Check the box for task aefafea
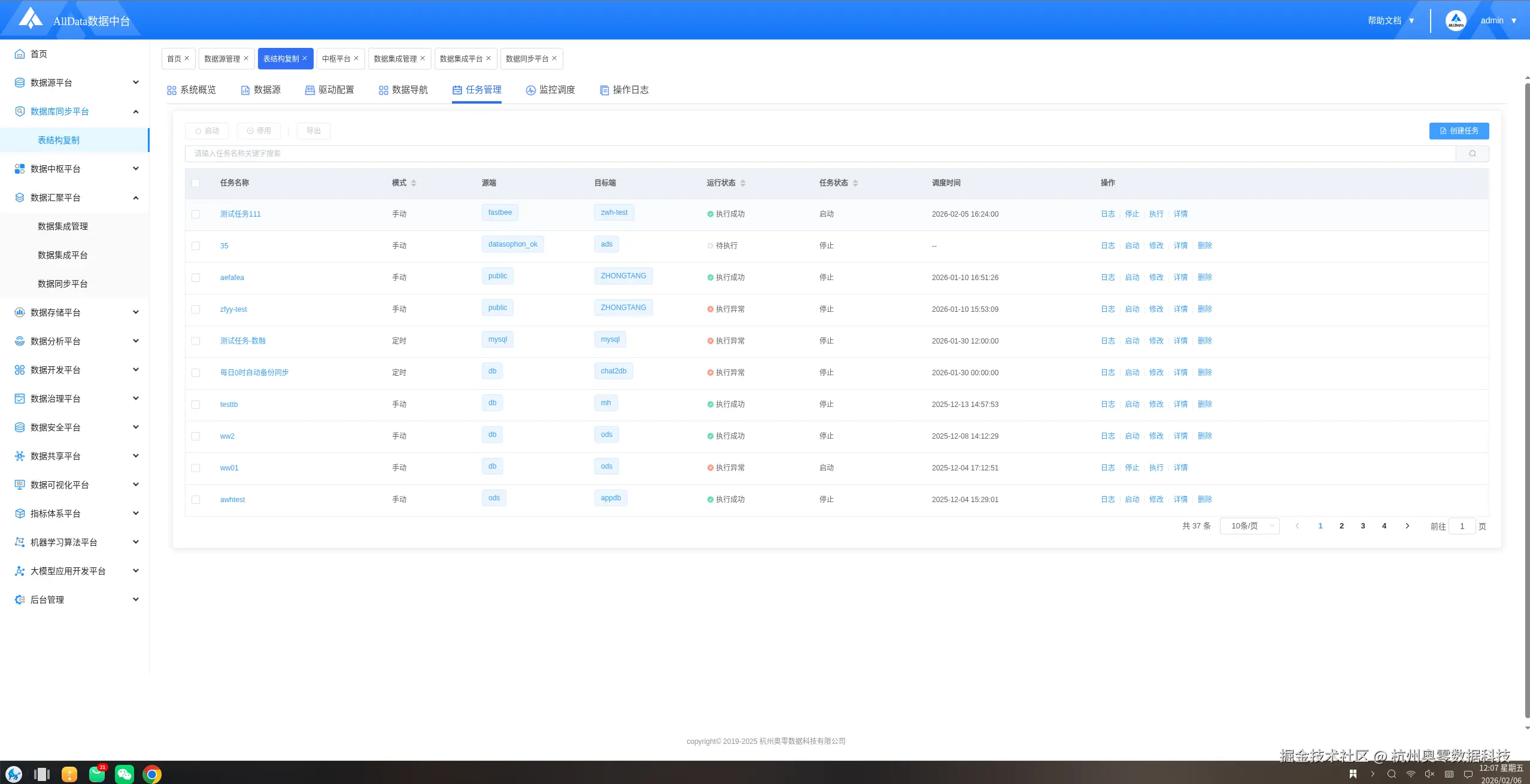 pos(196,278)
